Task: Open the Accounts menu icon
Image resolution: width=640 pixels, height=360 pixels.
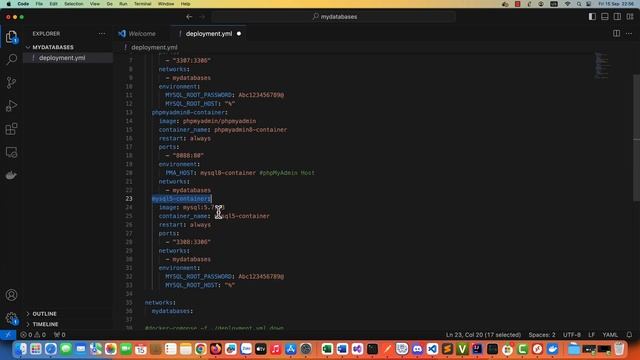Action: coord(11,295)
